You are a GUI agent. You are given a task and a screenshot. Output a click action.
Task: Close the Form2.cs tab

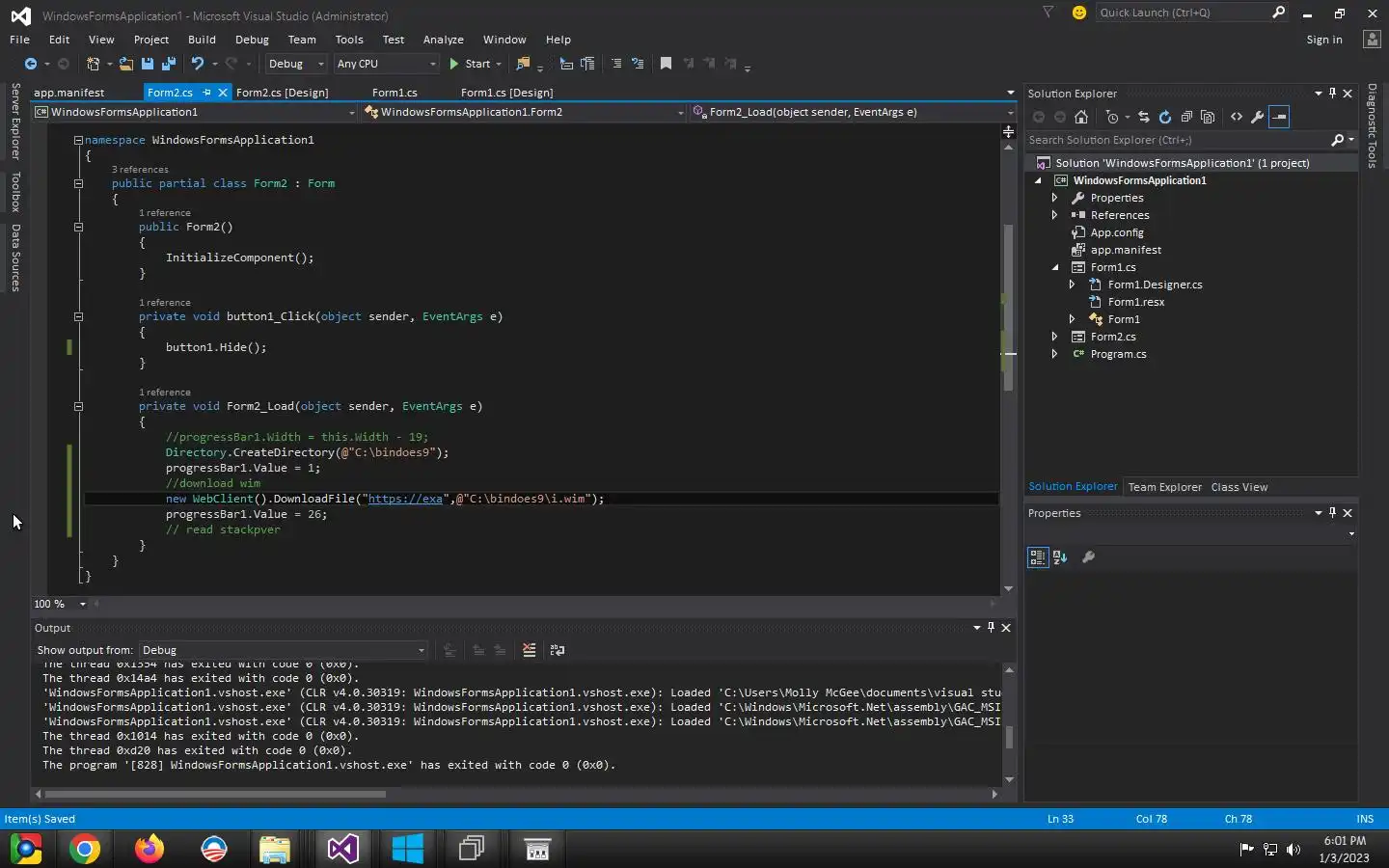[223, 93]
